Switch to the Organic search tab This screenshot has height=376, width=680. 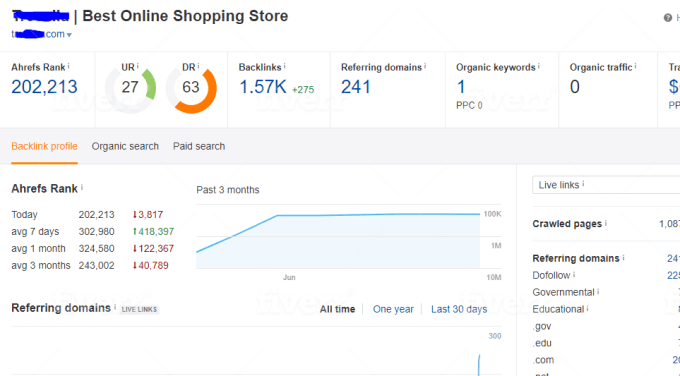coord(125,146)
